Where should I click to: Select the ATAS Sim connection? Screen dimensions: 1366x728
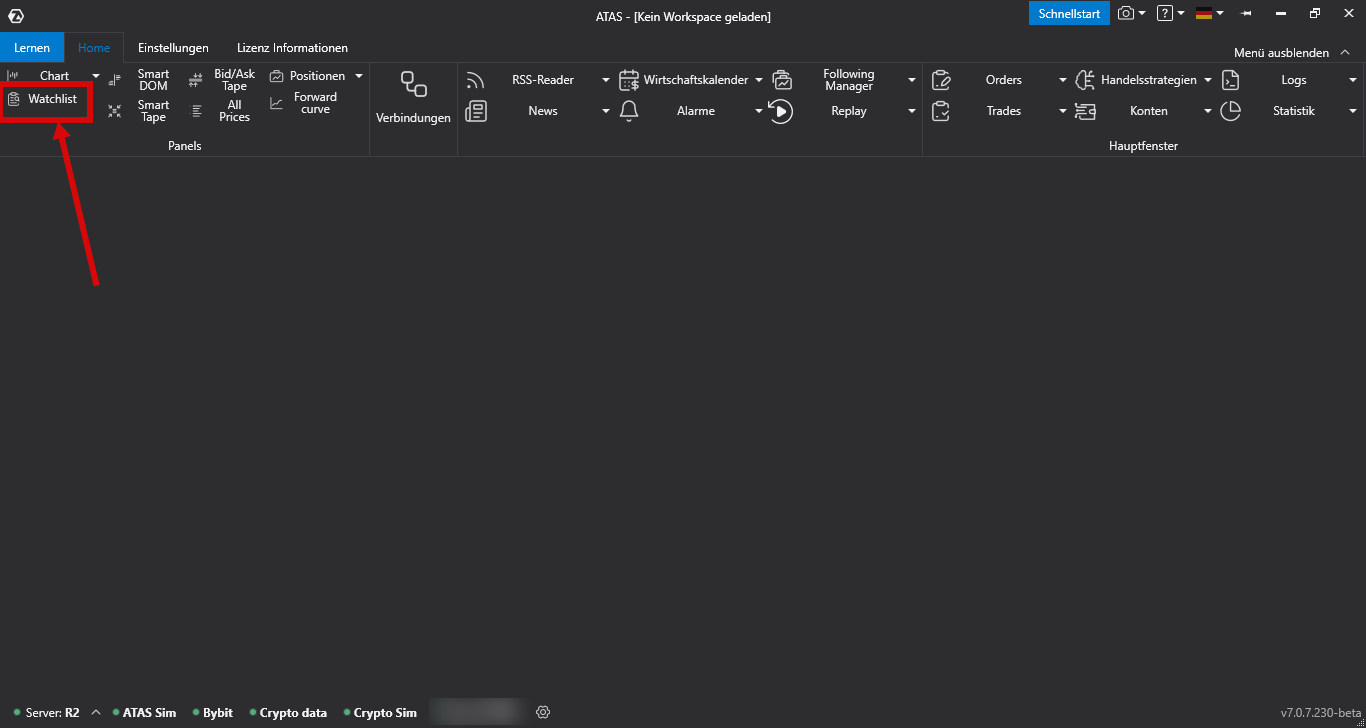click(x=144, y=713)
